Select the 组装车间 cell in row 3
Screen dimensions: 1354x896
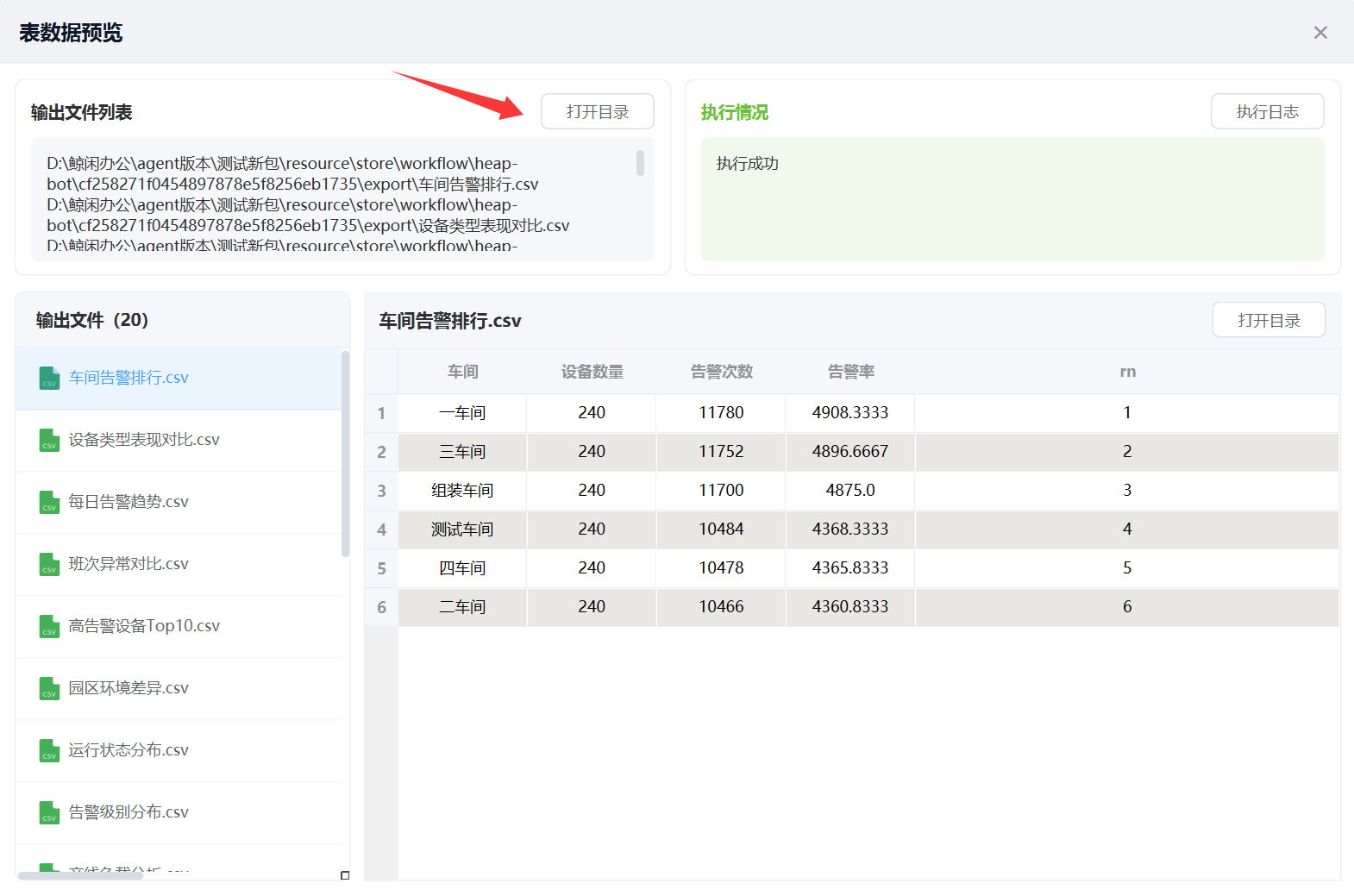[x=462, y=491]
